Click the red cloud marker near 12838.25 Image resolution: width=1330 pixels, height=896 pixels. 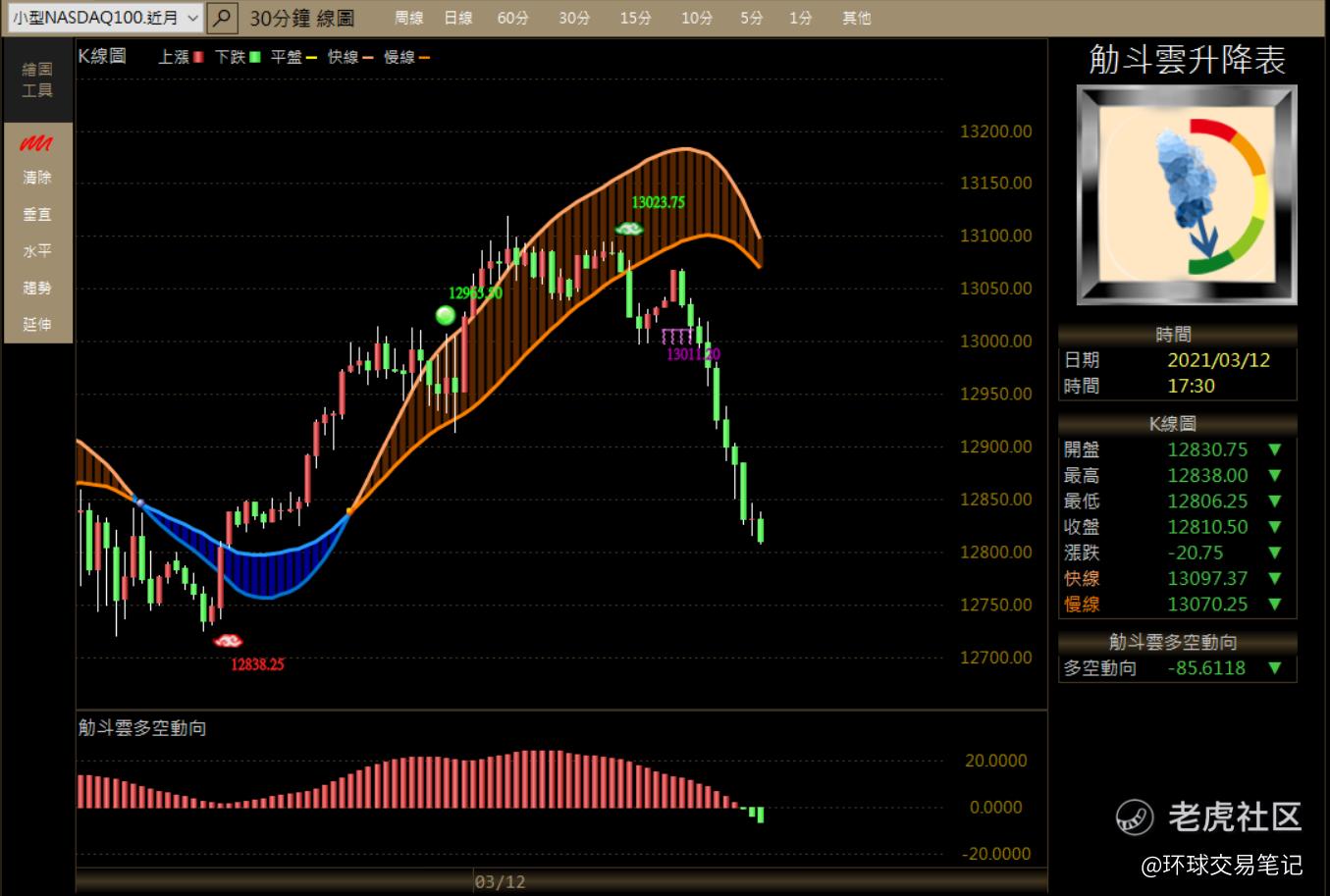pos(229,642)
